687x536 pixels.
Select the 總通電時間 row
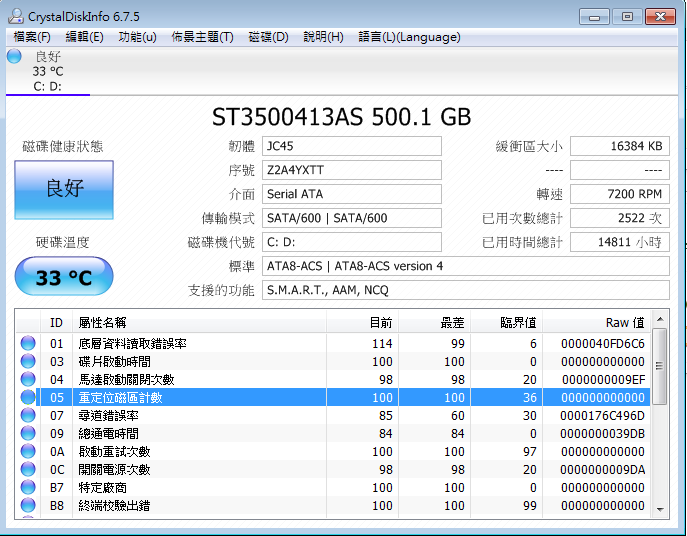(x=333, y=433)
